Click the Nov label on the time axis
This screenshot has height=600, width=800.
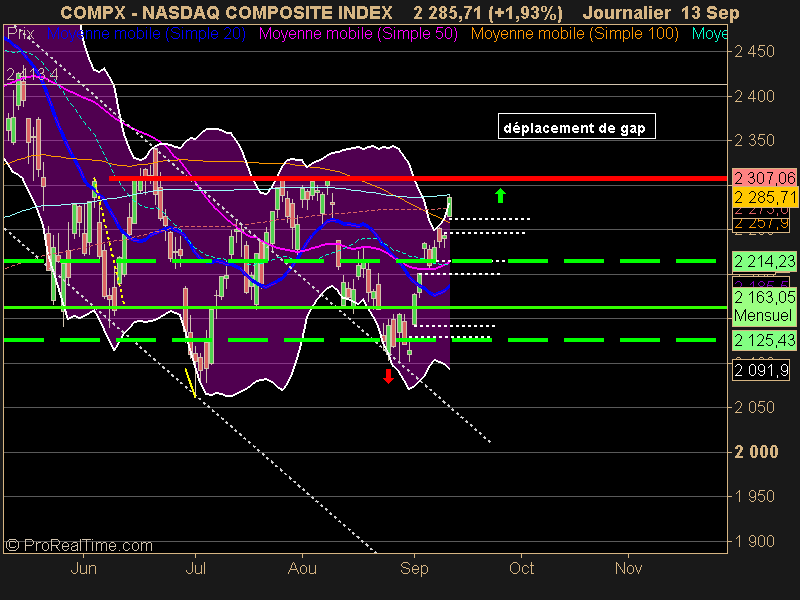[628, 568]
